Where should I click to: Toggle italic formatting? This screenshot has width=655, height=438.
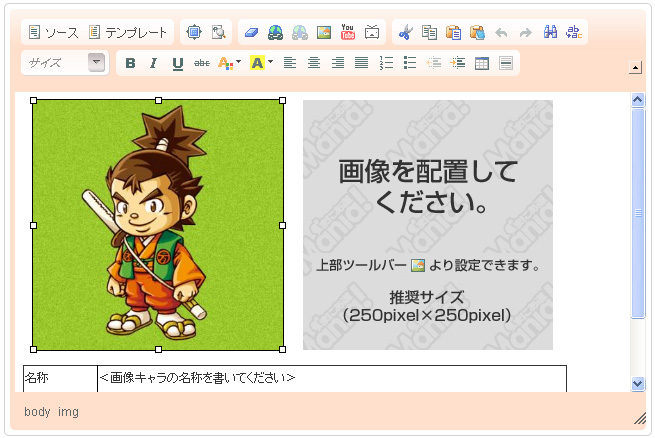[153, 64]
